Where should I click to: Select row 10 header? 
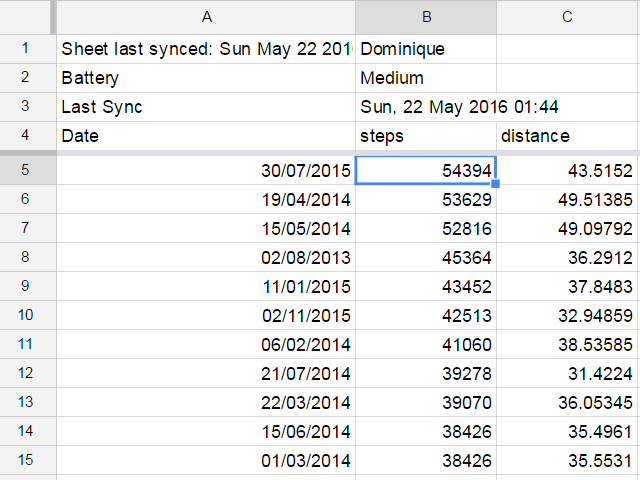click(x=27, y=316)
